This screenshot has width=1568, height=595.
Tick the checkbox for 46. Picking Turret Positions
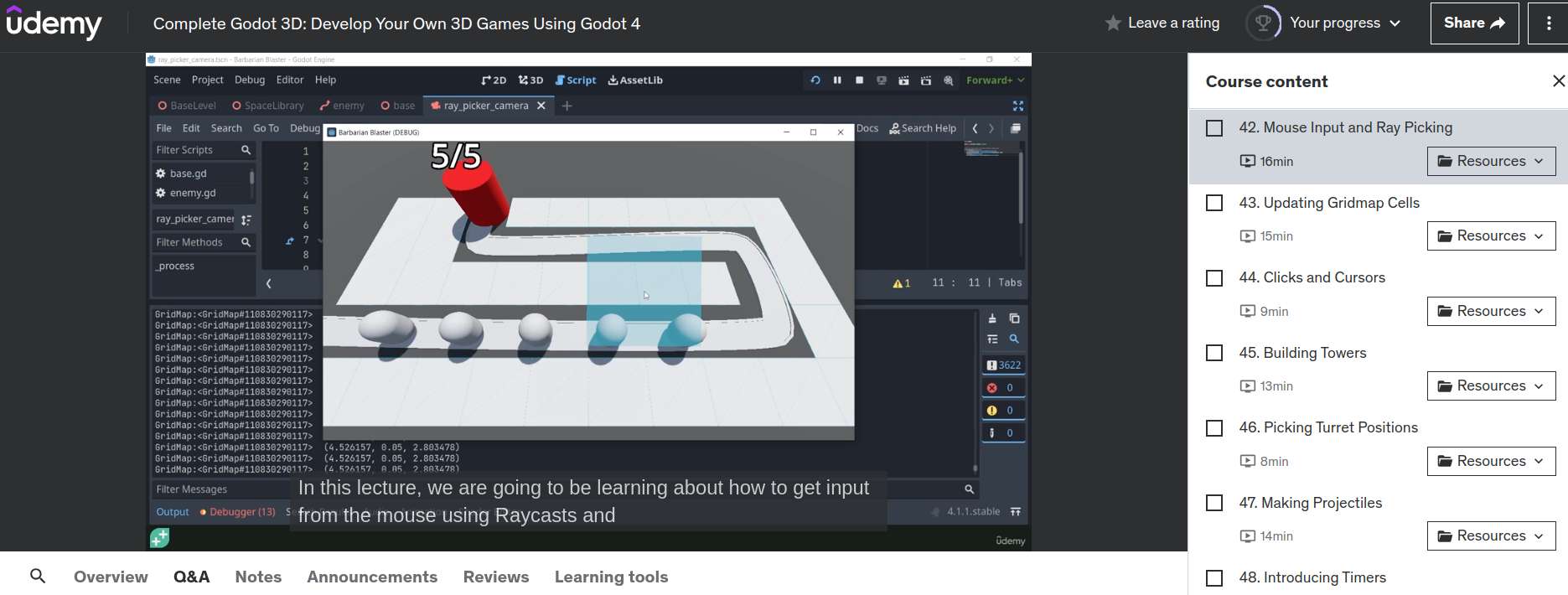point(1214,428)
